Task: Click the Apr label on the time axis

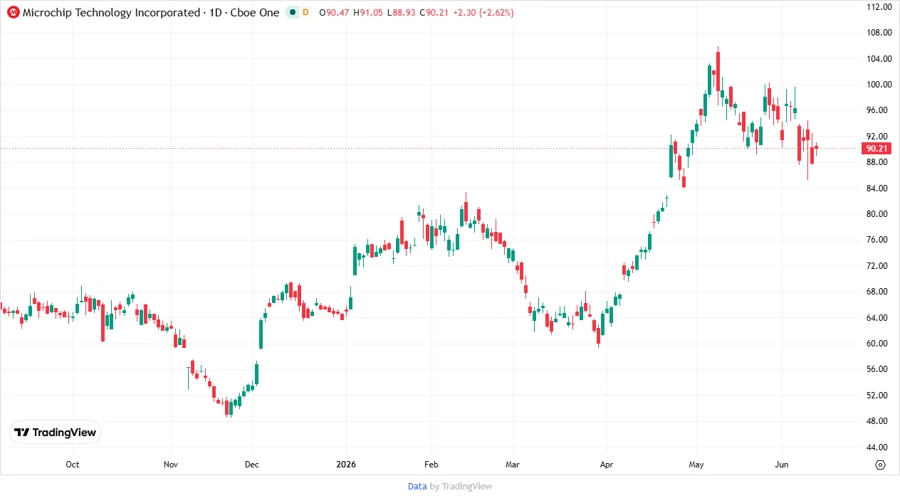Action: click(606, 464)
